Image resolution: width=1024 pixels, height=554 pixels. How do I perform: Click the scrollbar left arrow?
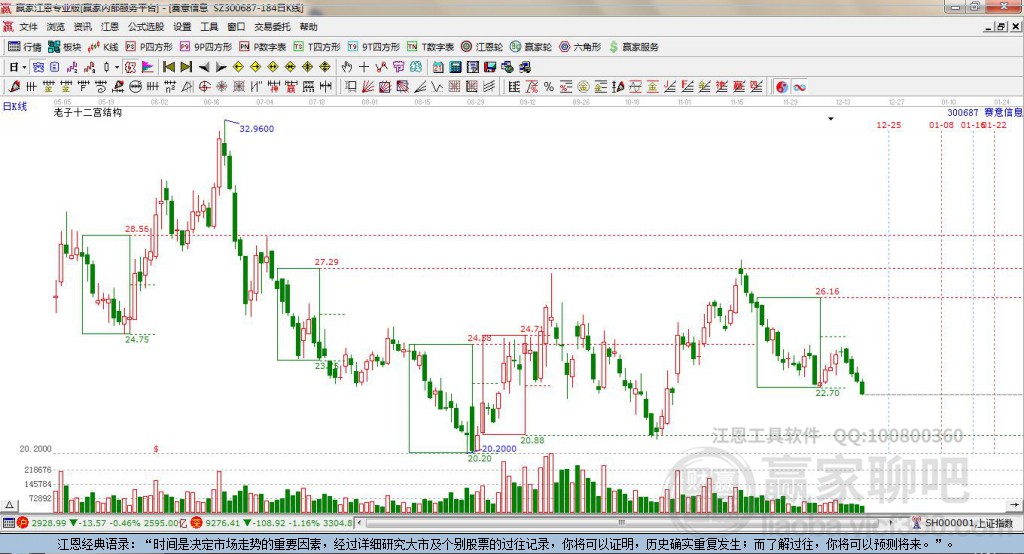pyautogui.click(x=360, y=523)
